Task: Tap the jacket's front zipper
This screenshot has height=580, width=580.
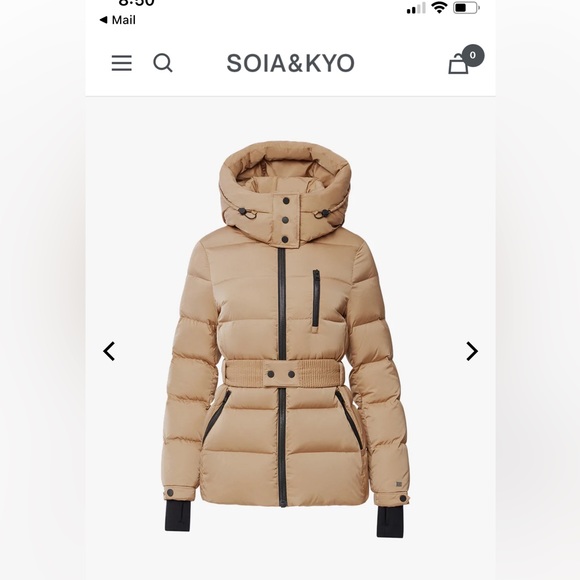Action: click(282, 377)
